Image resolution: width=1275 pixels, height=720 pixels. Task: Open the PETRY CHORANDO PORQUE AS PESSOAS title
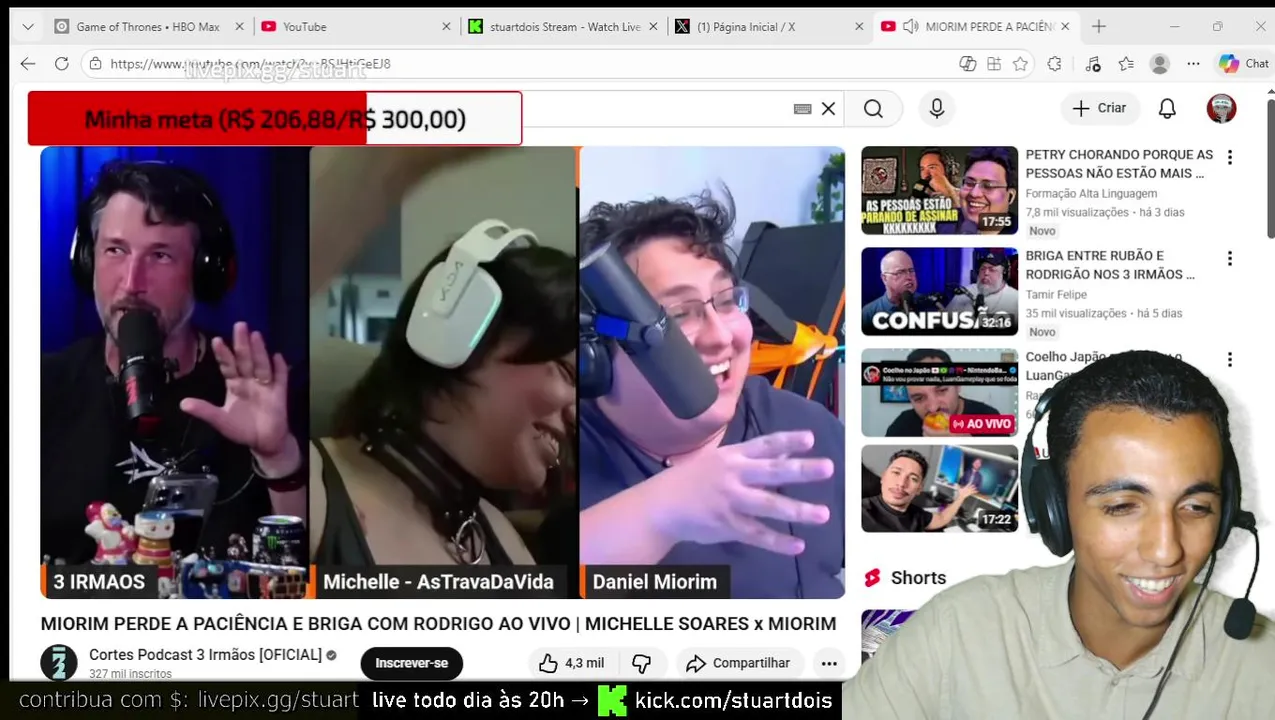click(x=1119, y=164)
